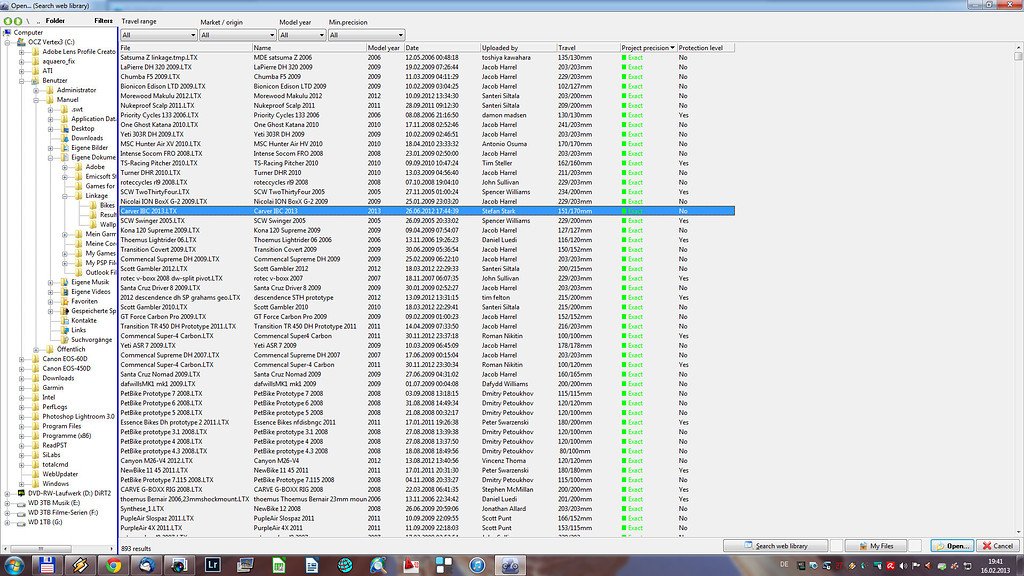This screenshot has height=576, width=1024.
Task: Collapse the Linkage folder node
Action: click(x=65, y=196)
